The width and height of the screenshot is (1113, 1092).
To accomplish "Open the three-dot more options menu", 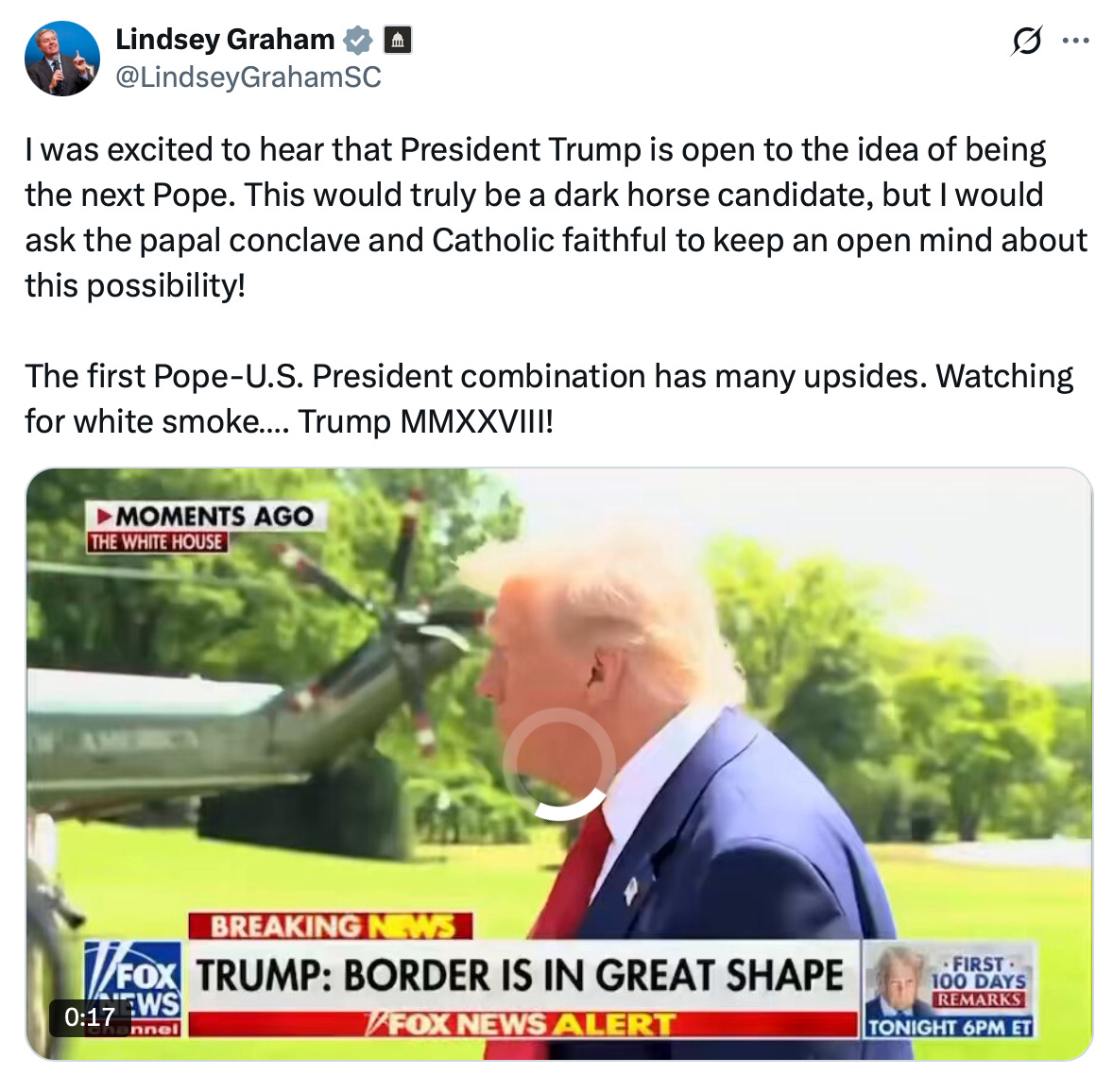I will [1075, 41].
